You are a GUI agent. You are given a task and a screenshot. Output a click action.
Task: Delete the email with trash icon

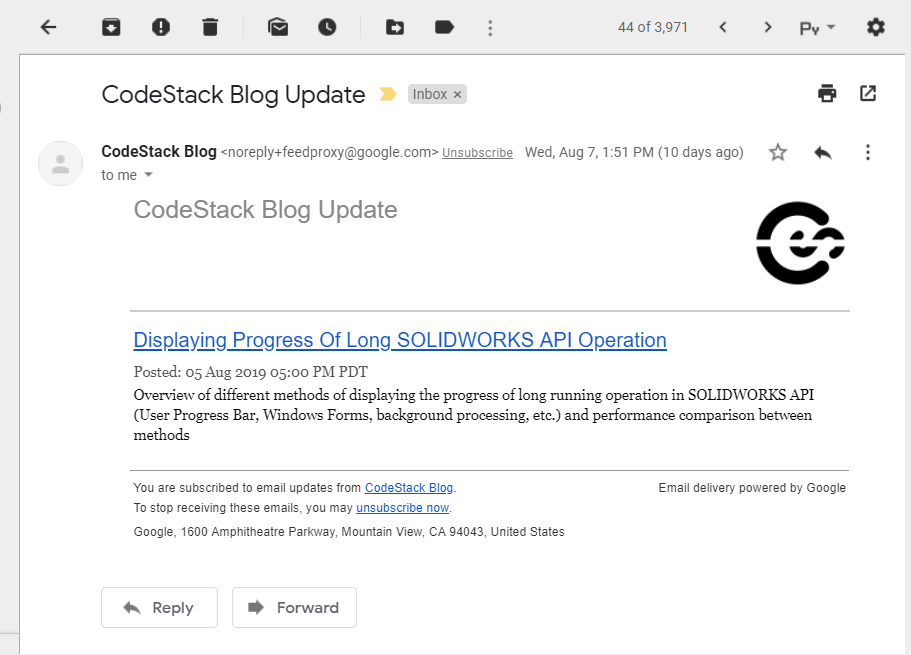tap(210, 27)
